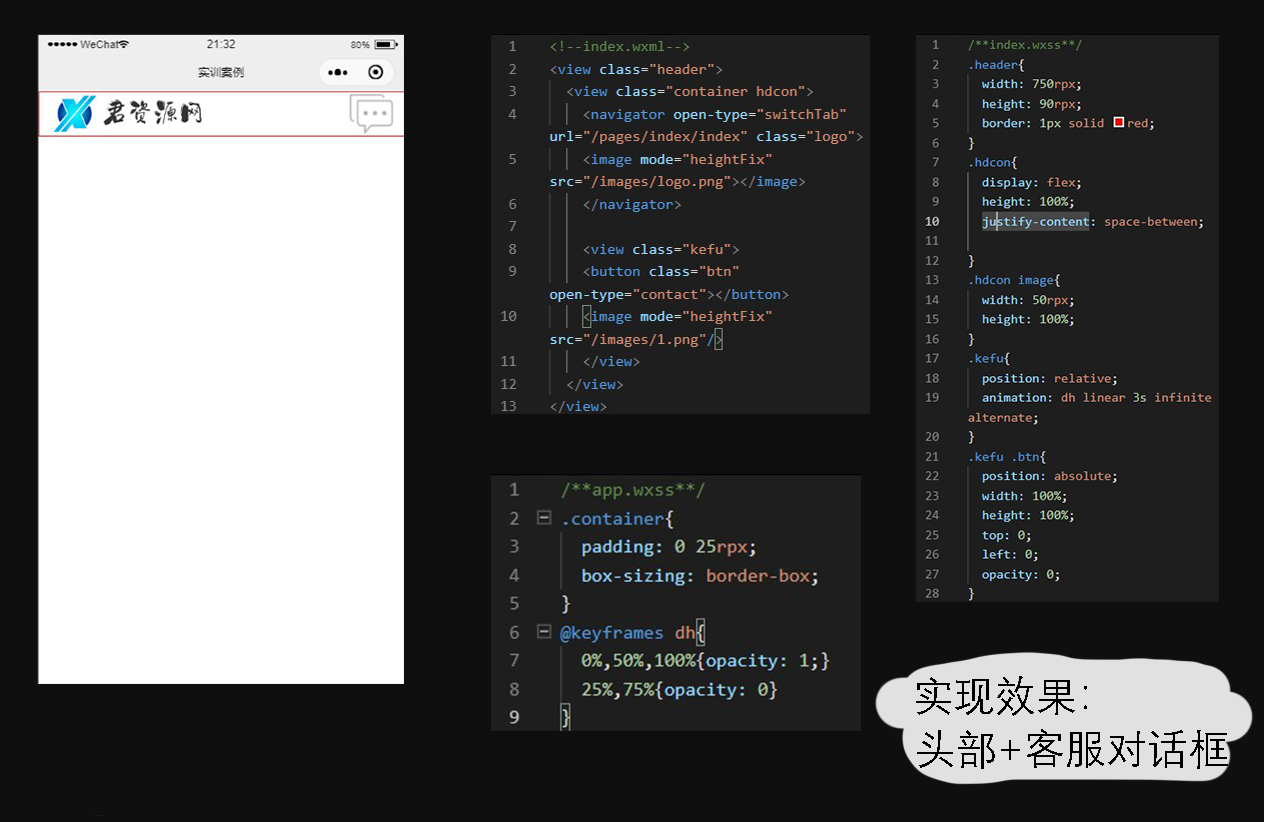Image resolution: width=1264 pixels, height=822 pixels.
Task: Click the width: 50rpx declaration
Action: tap(1029, 300)
